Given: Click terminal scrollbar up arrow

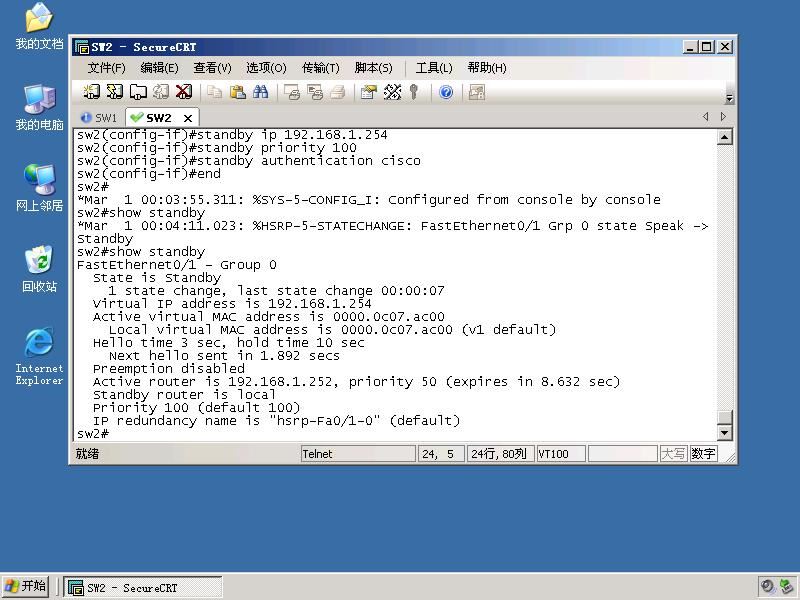Looking at the screenshot, I should pos(724,137).
